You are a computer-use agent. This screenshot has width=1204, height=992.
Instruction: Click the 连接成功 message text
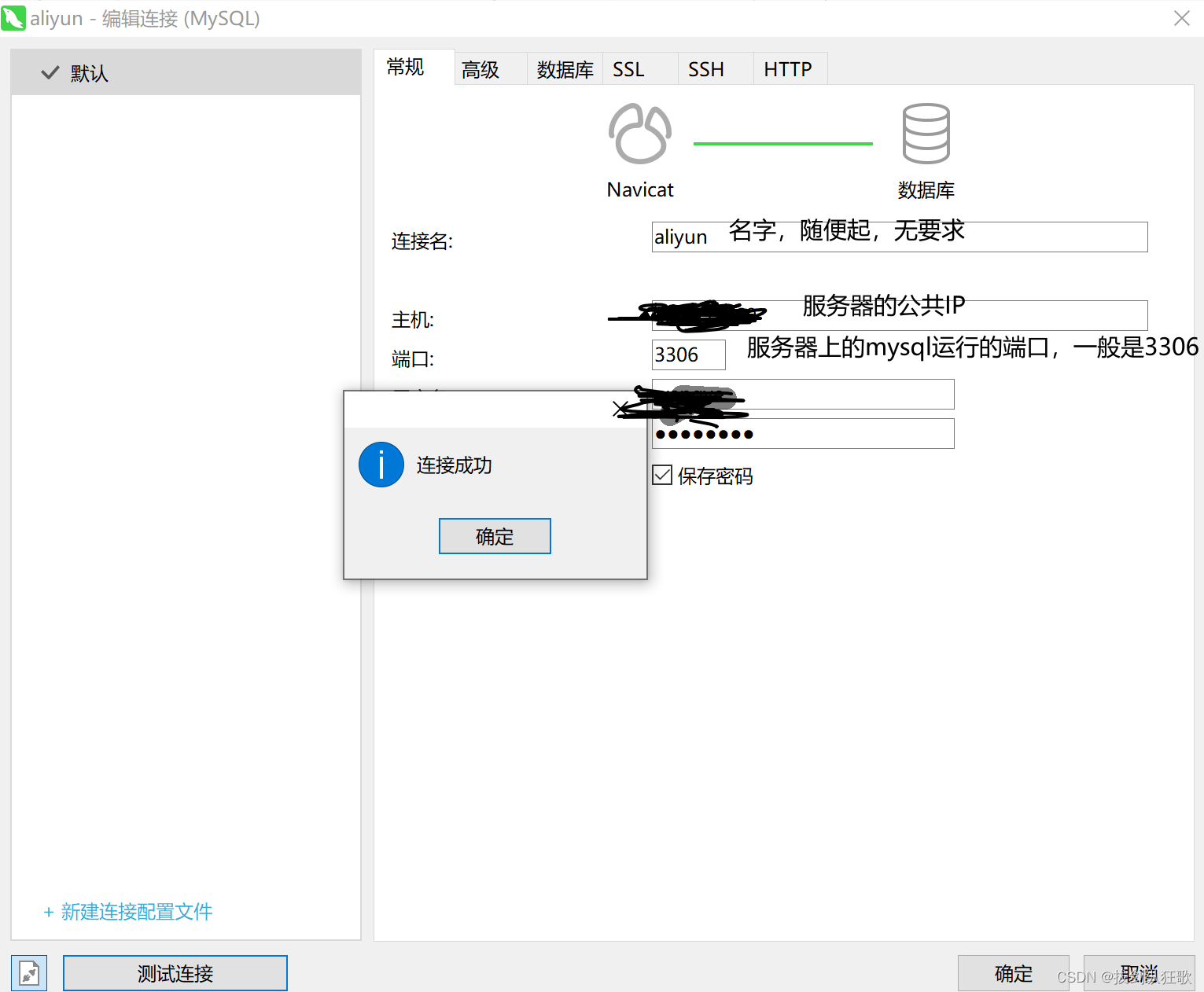tap(455, 465)
